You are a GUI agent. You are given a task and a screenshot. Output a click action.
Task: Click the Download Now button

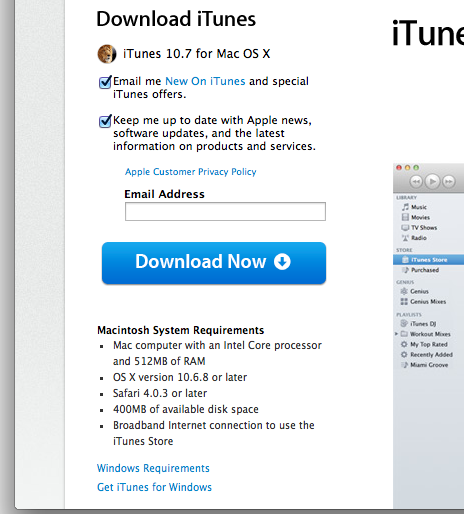(214, 263)
